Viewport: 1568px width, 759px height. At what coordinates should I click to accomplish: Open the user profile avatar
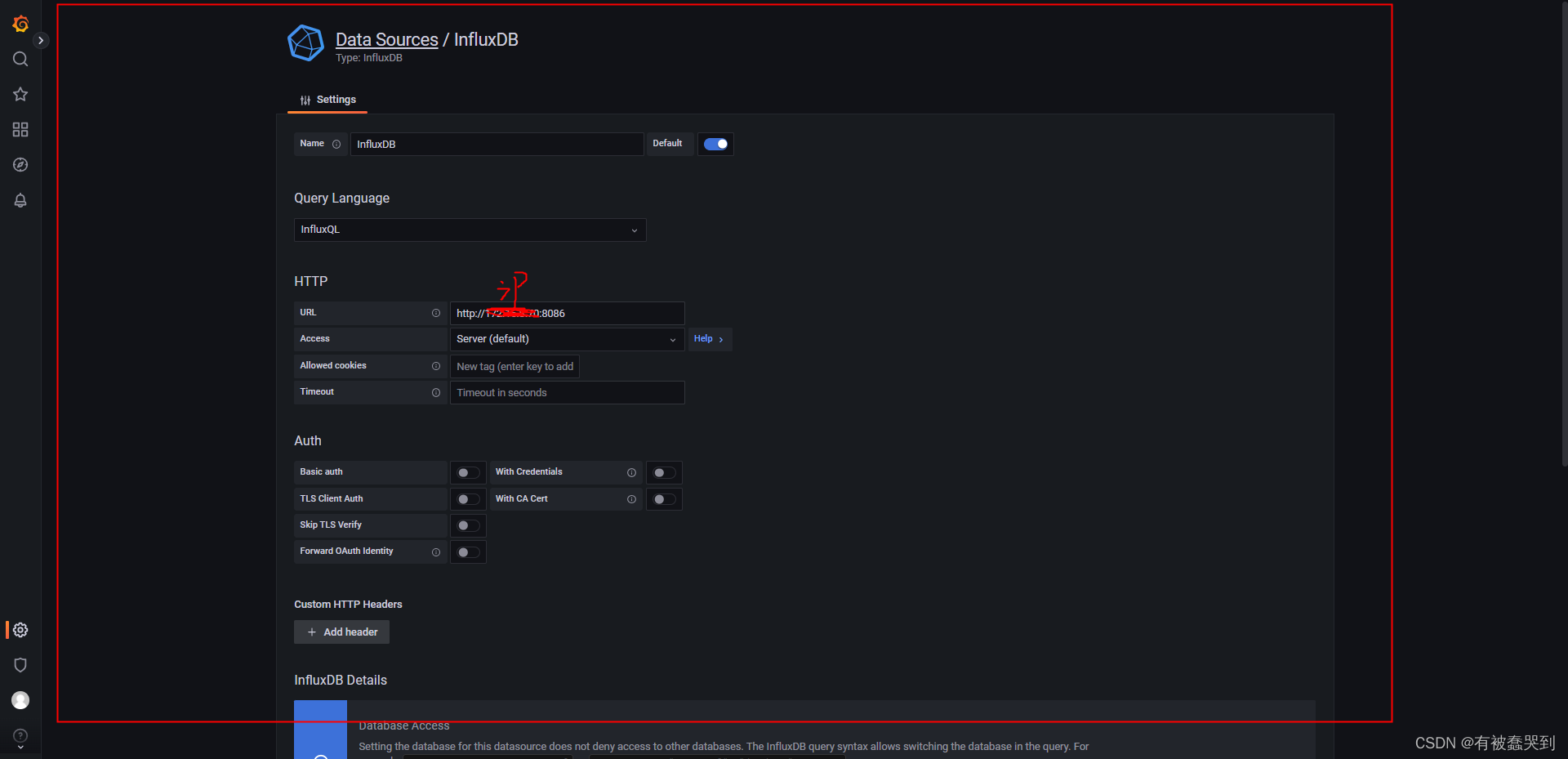pos(20,700)
